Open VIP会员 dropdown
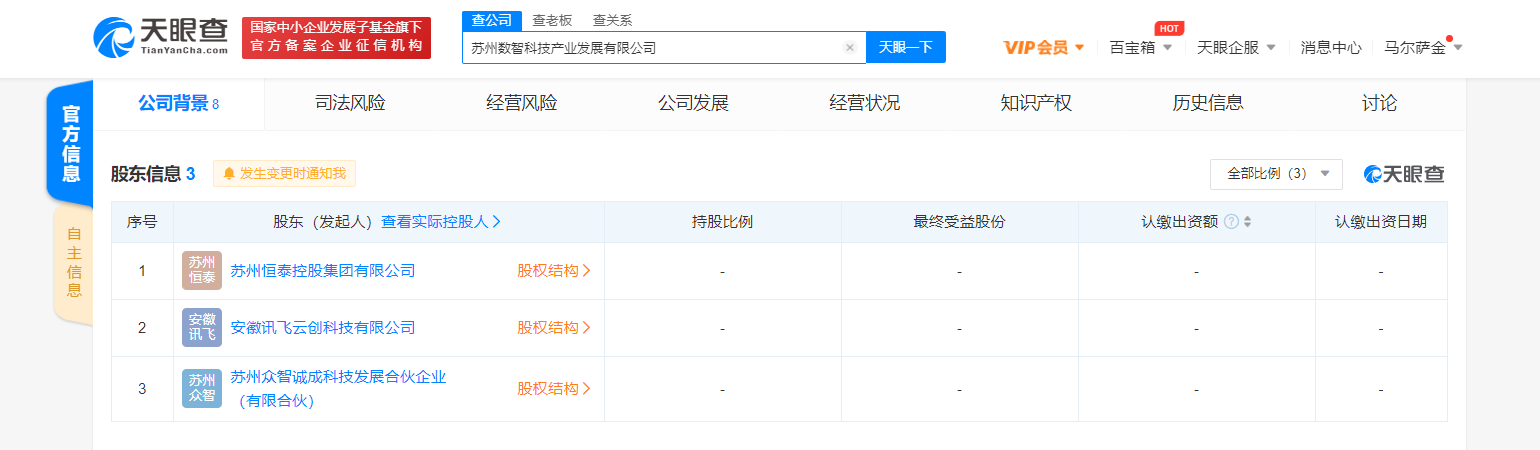1540x450 pixels. (1044, 47)
